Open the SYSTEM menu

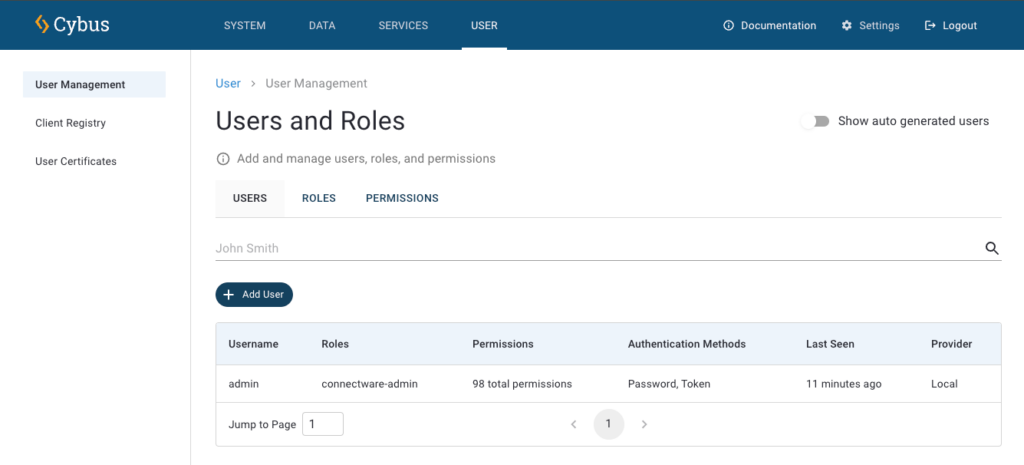tap(245, 25)
